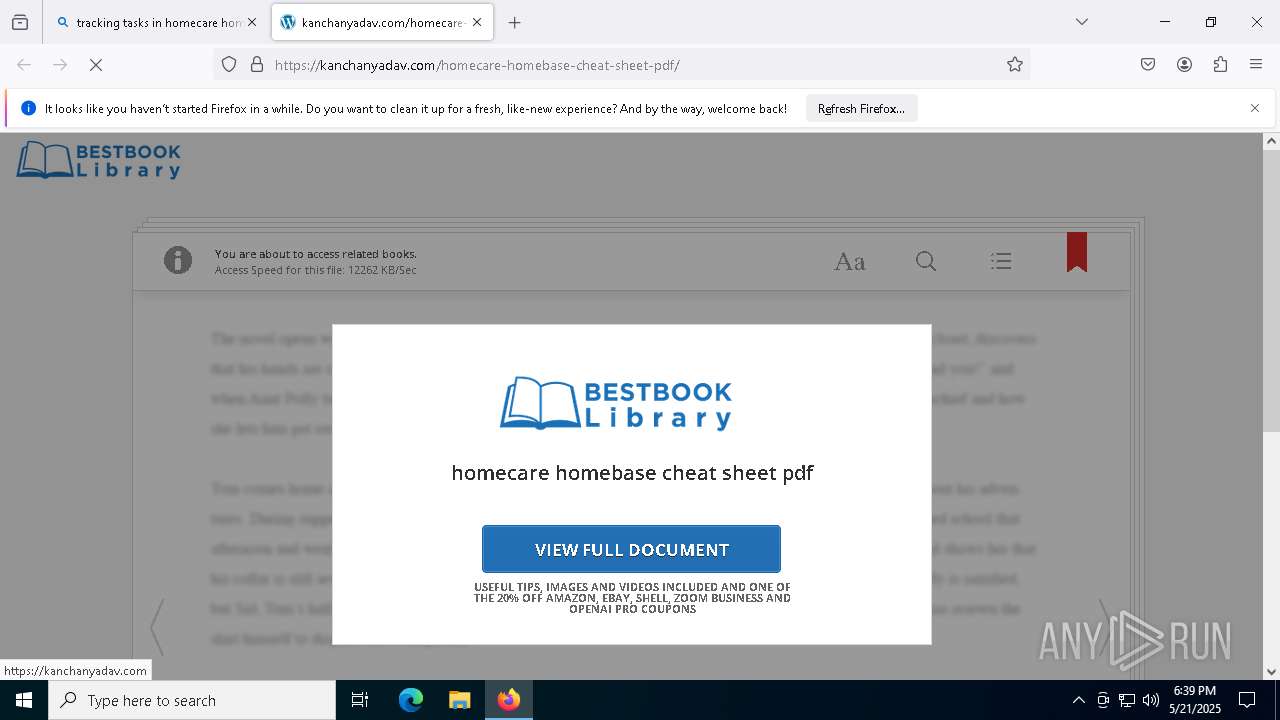Click 'homecare homebase cheat sheet pdf' title
The width and height of the screenshot is (1280, 720).
[x=632, y=473]
